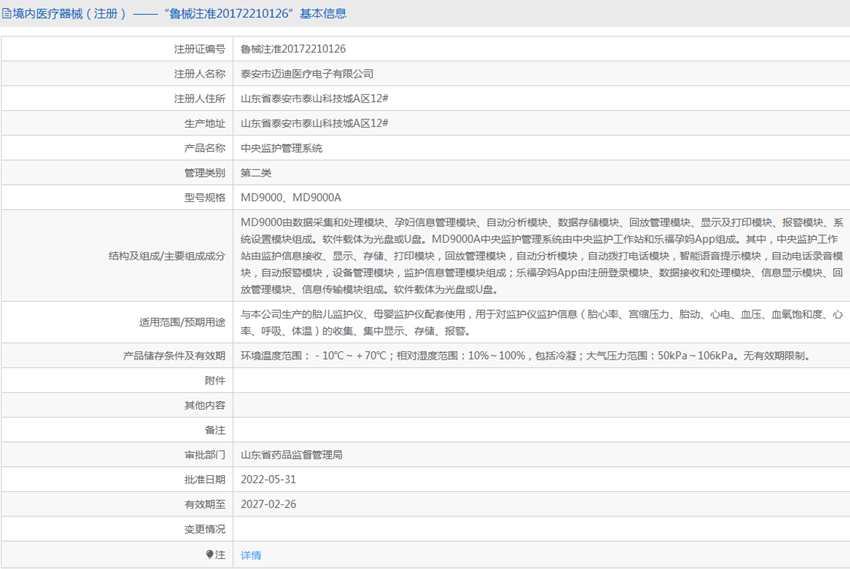Click the 产品名称 label
This screenshot has height=569, width=850.
tap(204, 148)
